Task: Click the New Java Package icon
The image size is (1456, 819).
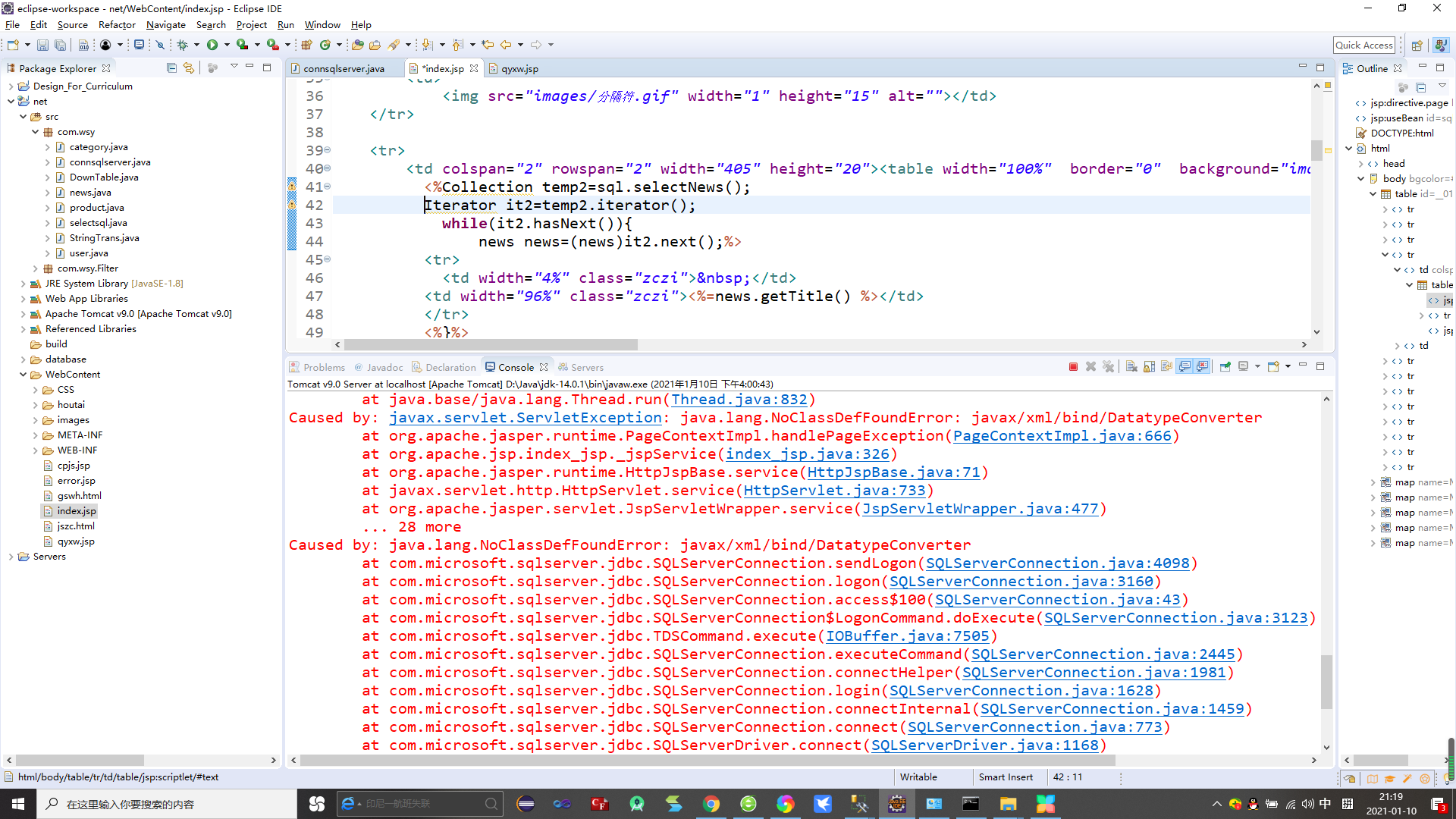Action: click(x=306, y=45)
